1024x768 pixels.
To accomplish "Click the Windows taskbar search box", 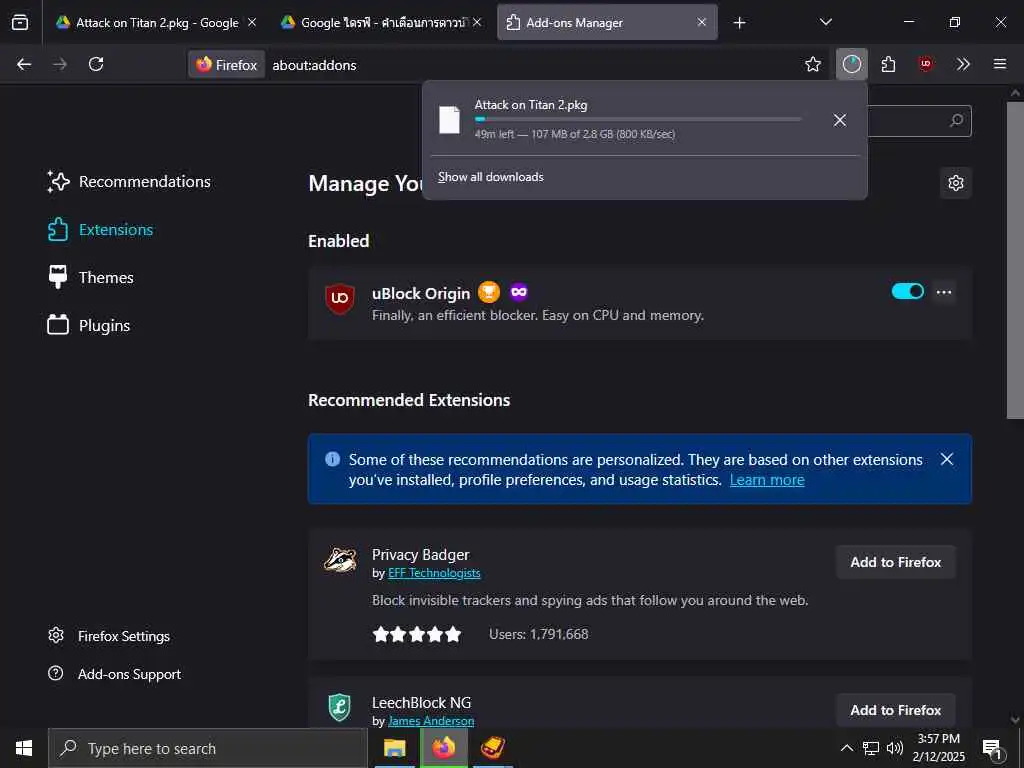I will [208, 748].
